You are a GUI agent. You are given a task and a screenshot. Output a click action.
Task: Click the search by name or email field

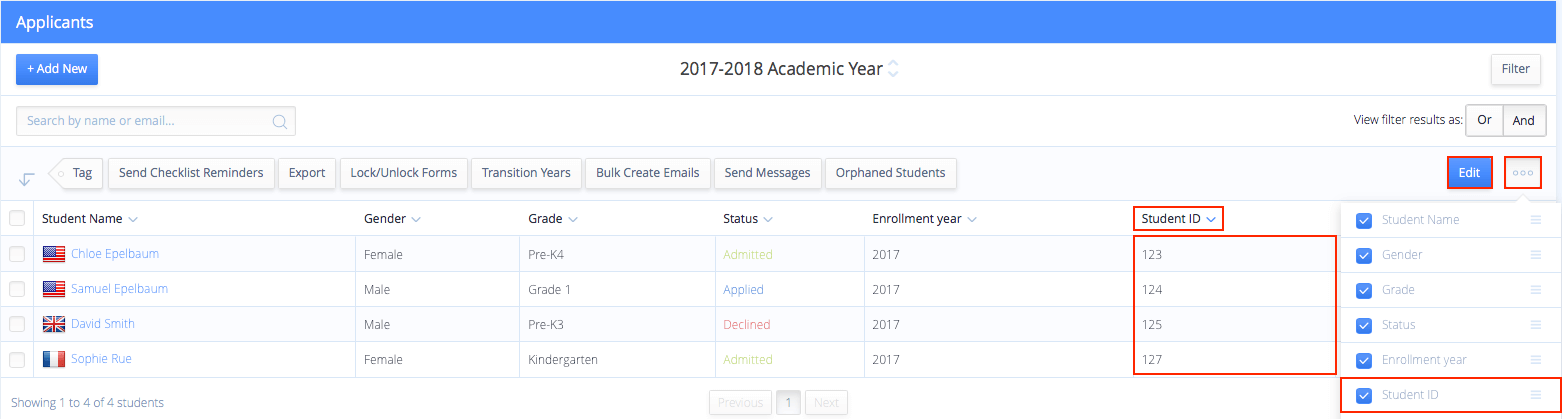tap(145, 121)
